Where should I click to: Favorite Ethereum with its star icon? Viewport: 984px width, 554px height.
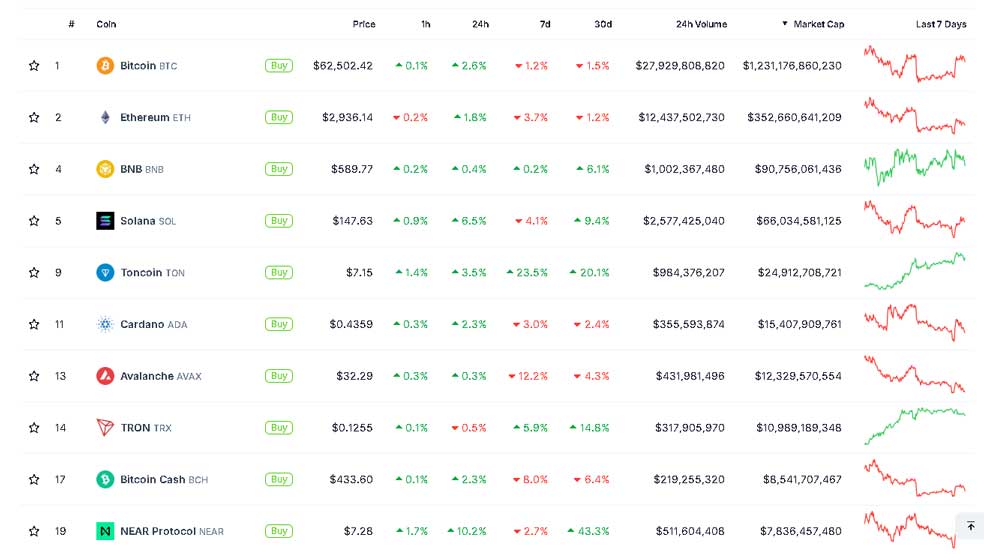(34, 117)
